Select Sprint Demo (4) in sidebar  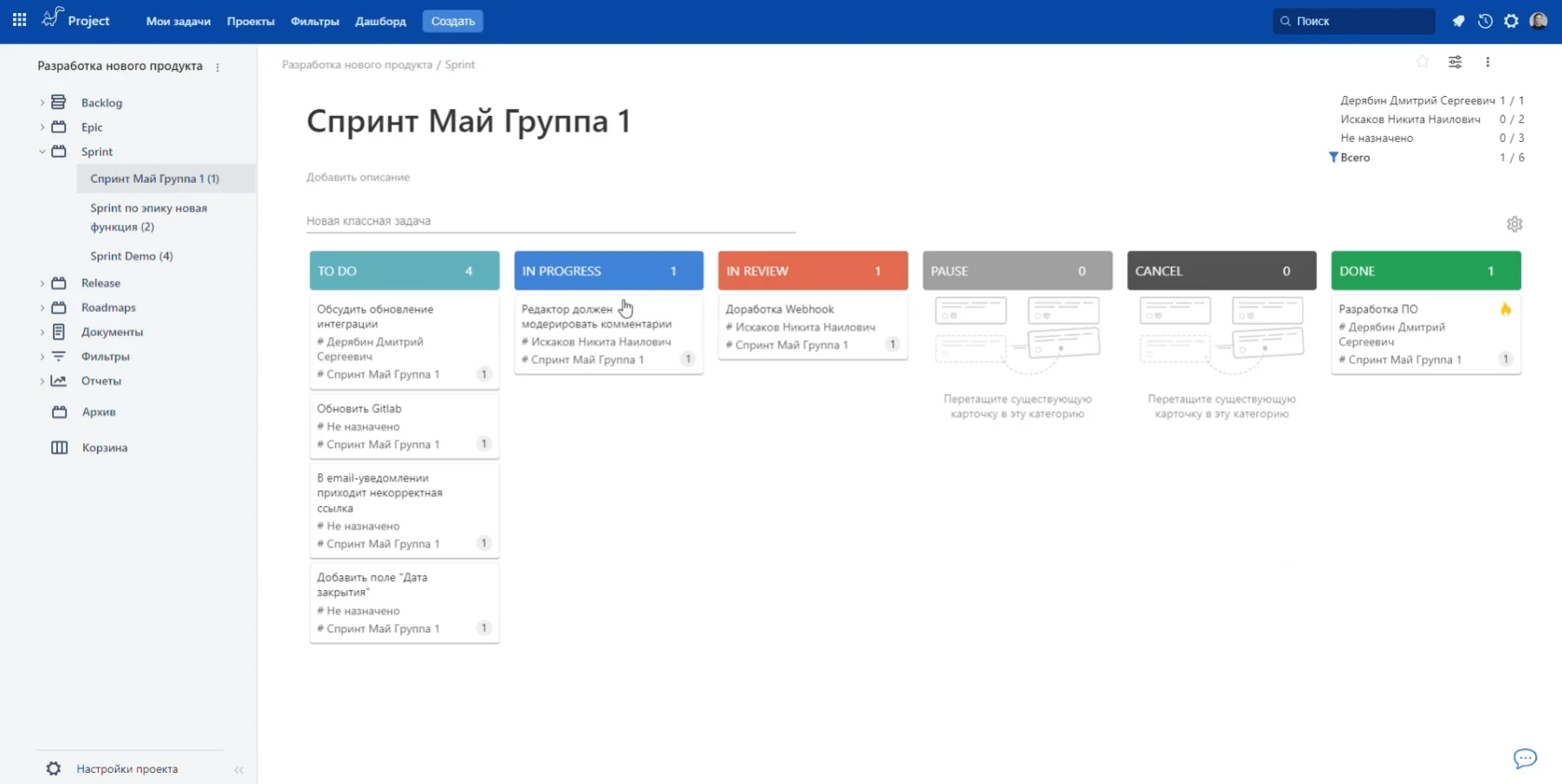coord(132,256)
